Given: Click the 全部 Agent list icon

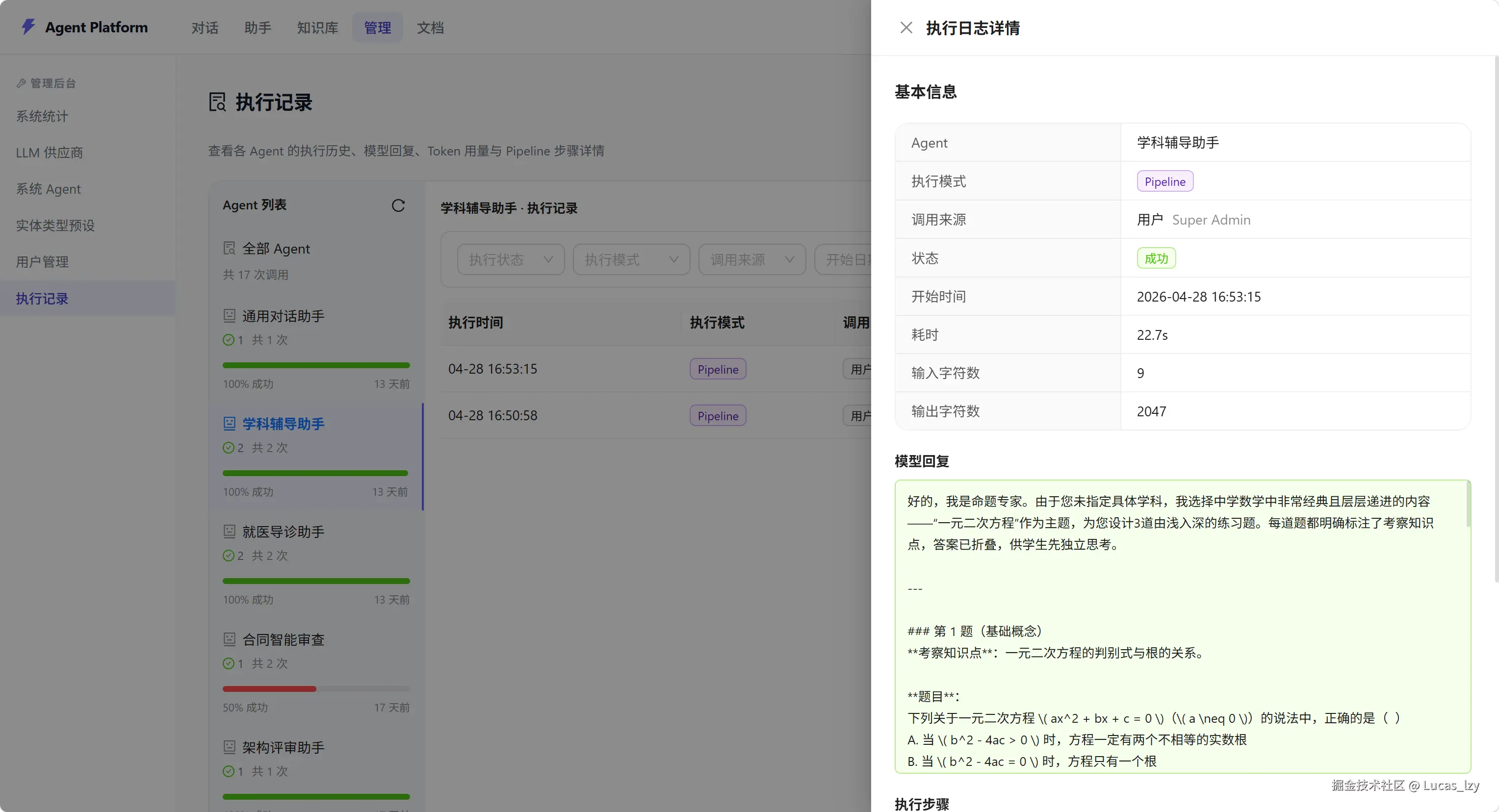Looking at the screenshot, I should click(x=229, y=249).
